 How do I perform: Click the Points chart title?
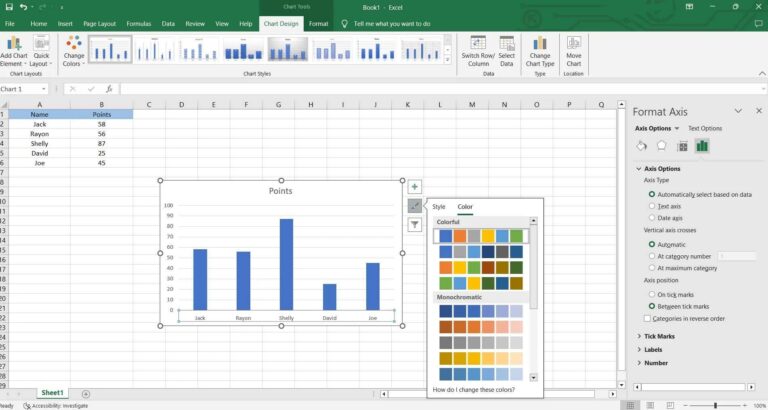pos(281,191)
